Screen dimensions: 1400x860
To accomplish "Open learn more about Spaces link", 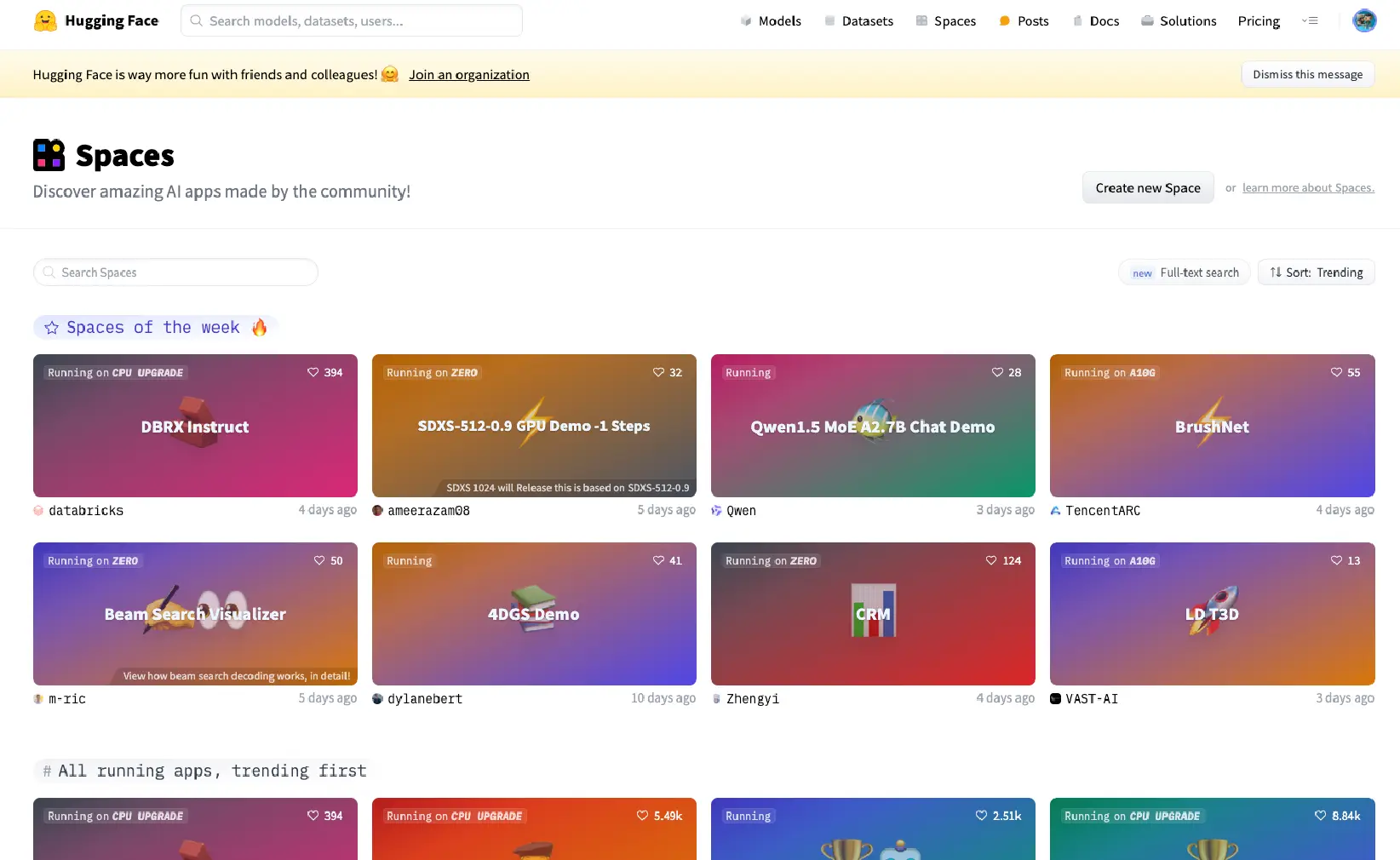I will coord(1308,188).
